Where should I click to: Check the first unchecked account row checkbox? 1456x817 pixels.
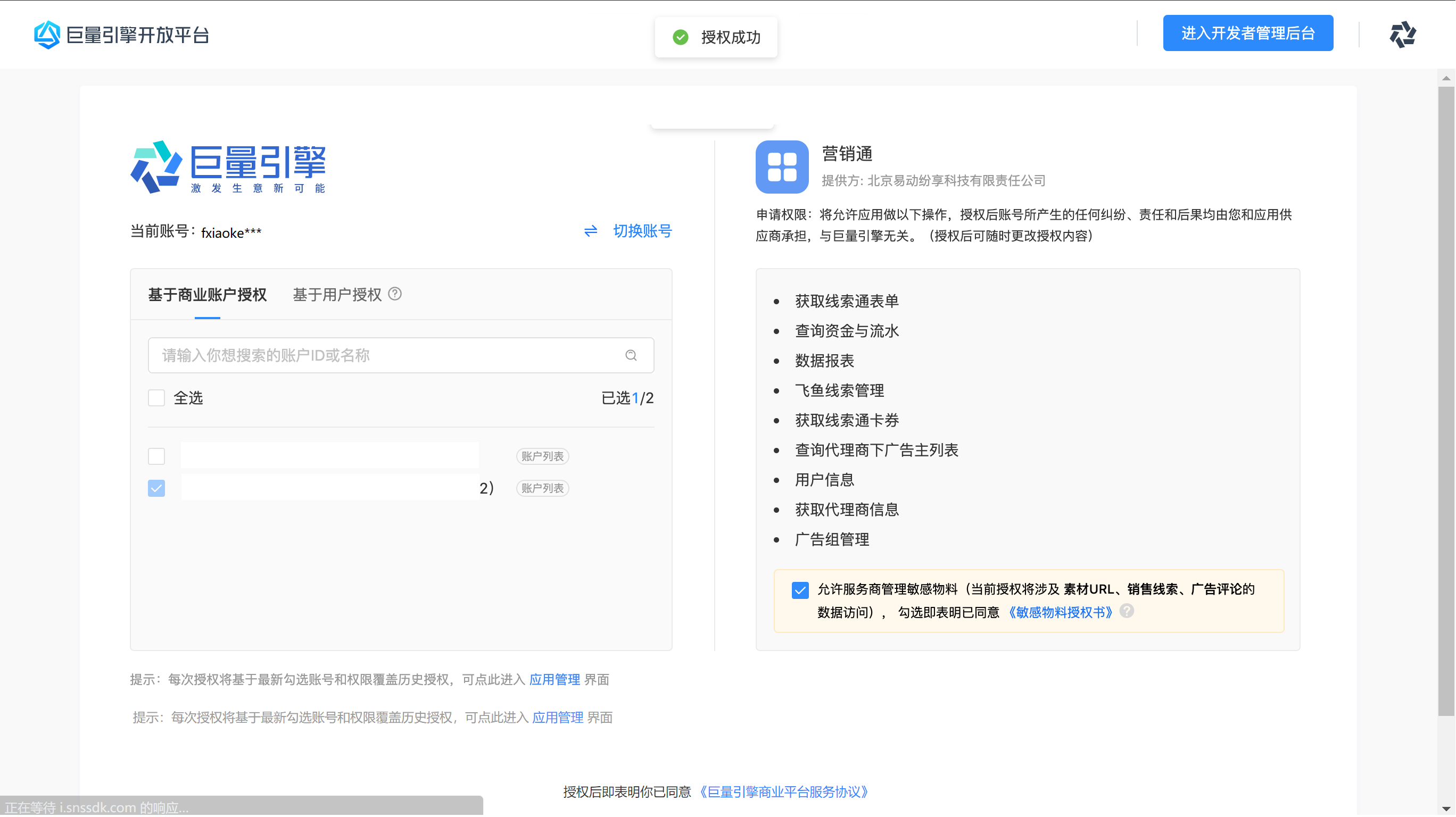coord(156,456)
